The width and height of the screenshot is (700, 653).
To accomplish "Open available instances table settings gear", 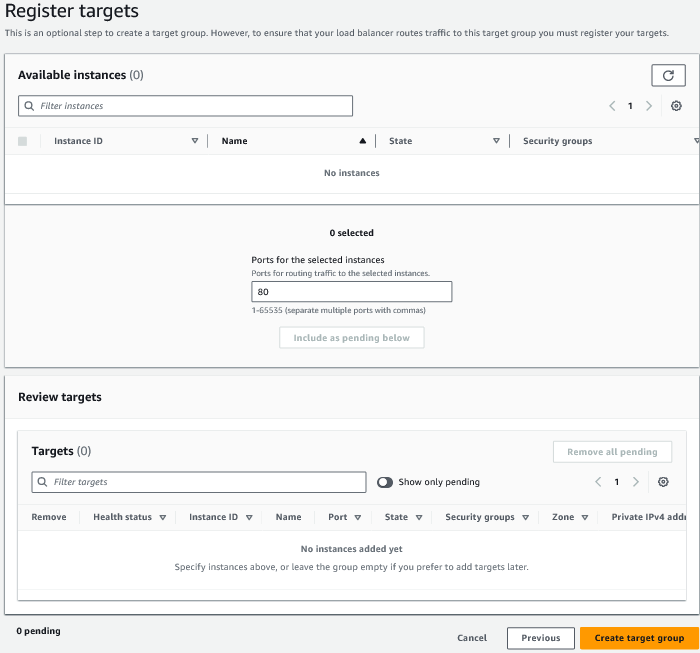I will pyautogui.click(x=676, y=106).
